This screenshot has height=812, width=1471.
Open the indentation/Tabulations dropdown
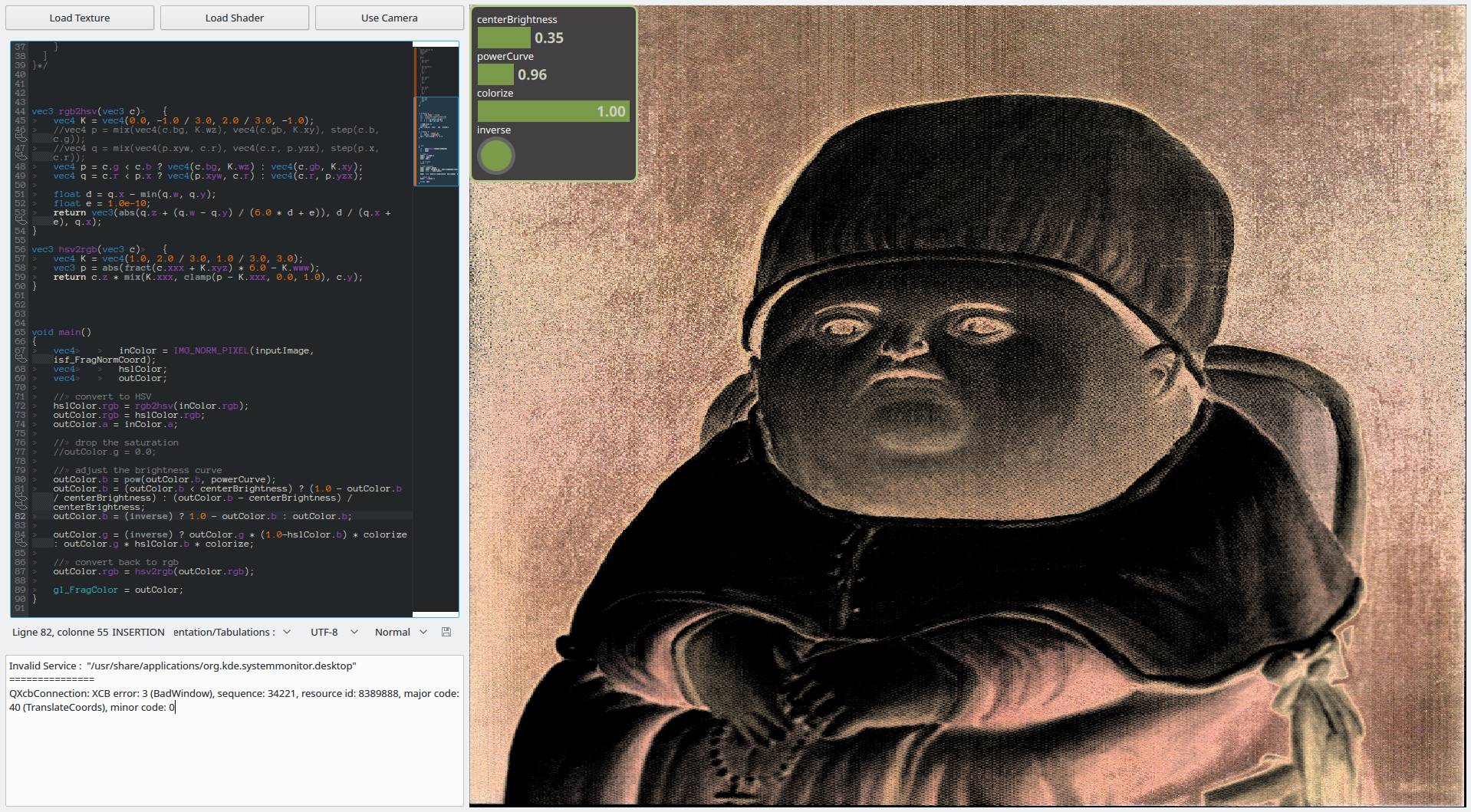tap(232, 632)
